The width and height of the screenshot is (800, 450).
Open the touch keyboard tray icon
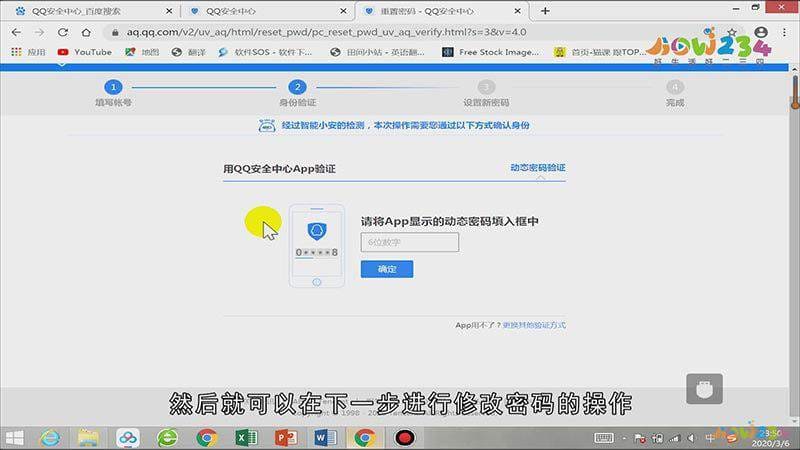coord(604,438)
